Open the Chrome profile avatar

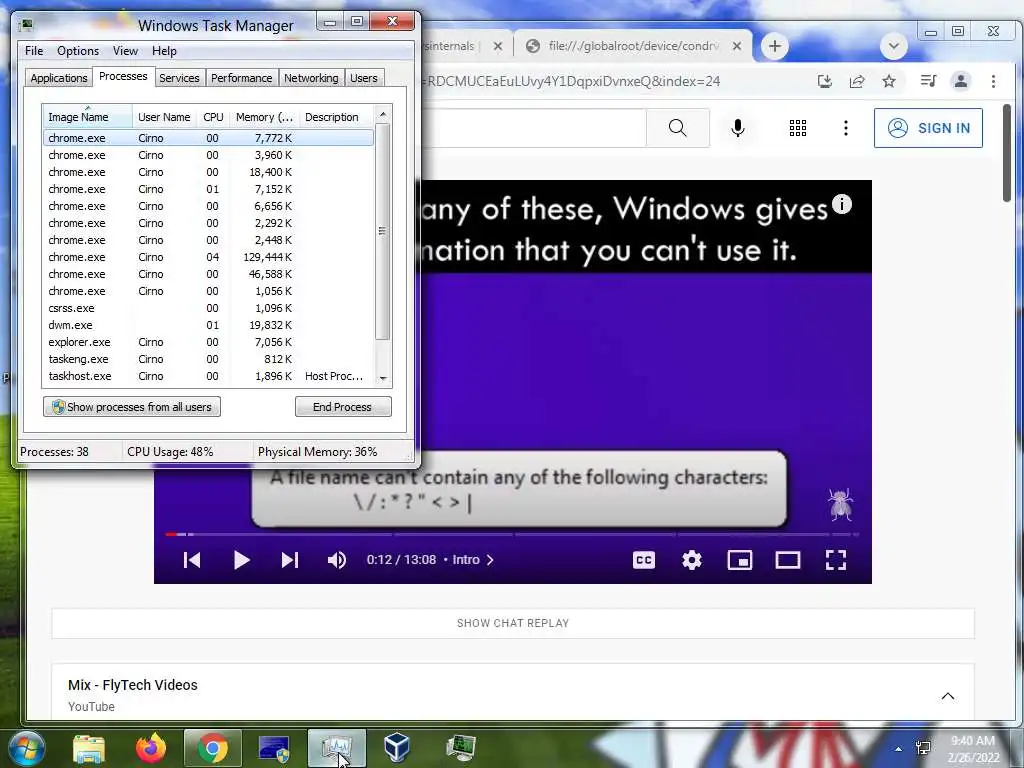(x=961, y=81)
